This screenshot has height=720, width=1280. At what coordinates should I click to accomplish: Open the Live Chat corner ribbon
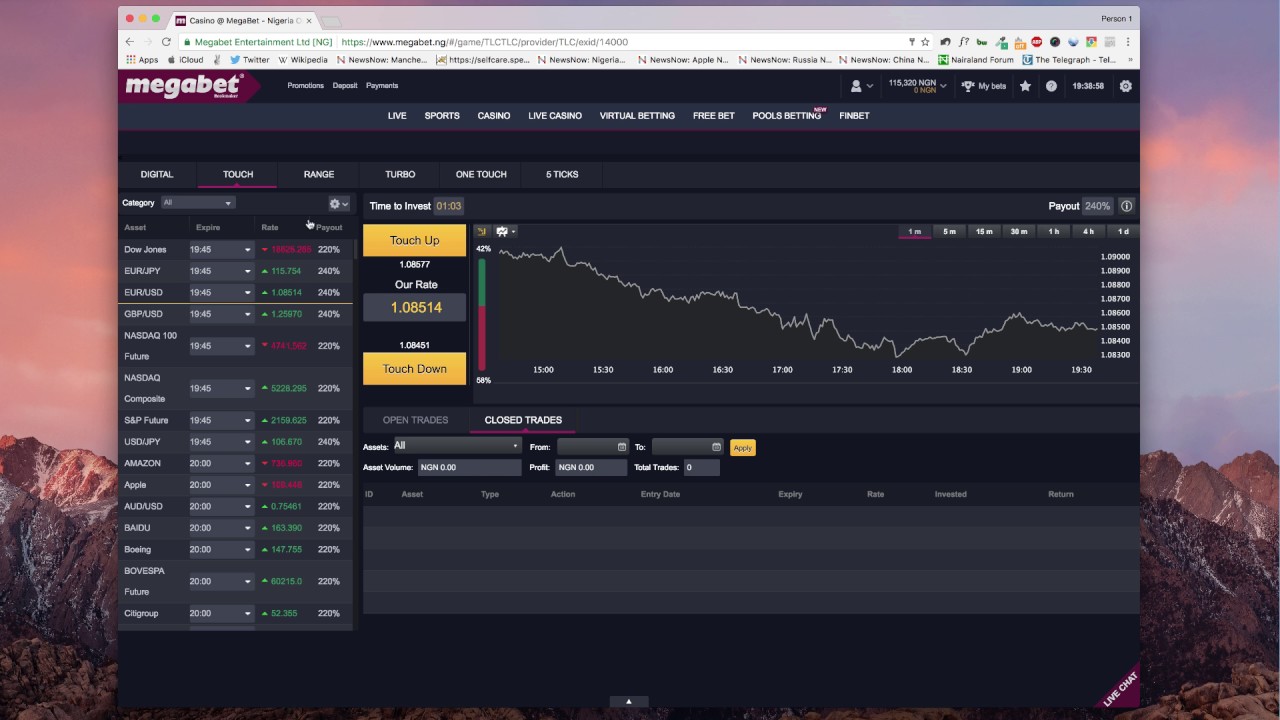click(1119, 687)
